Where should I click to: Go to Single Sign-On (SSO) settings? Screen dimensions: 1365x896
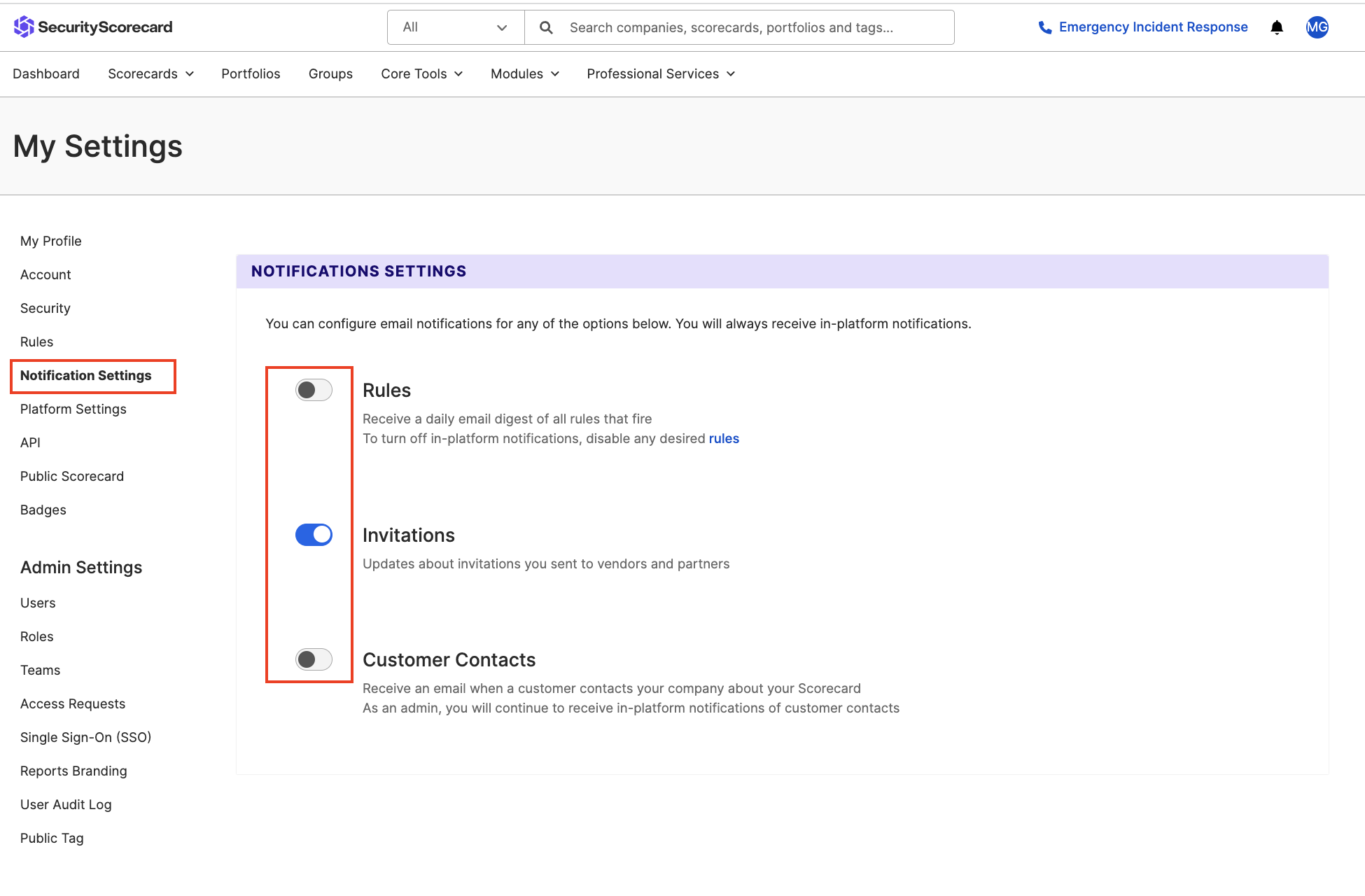click(85, 737)
